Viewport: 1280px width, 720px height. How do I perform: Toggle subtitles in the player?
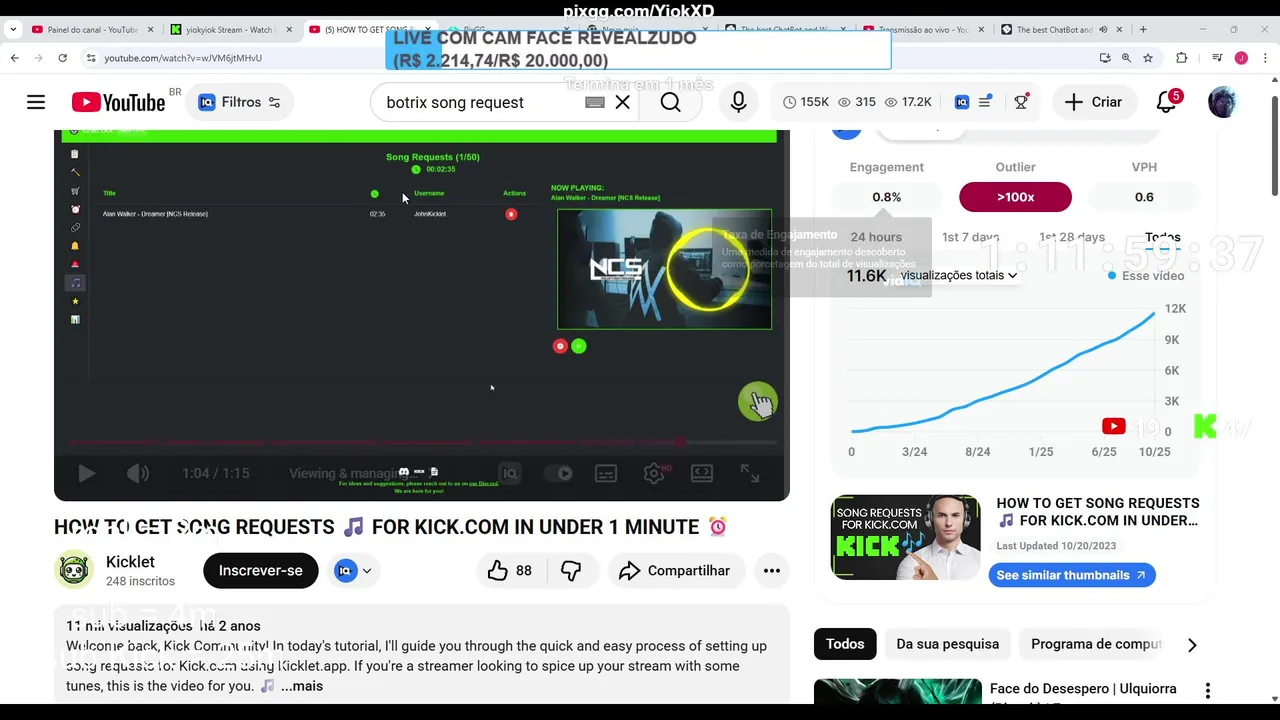[x=606, y=474]
